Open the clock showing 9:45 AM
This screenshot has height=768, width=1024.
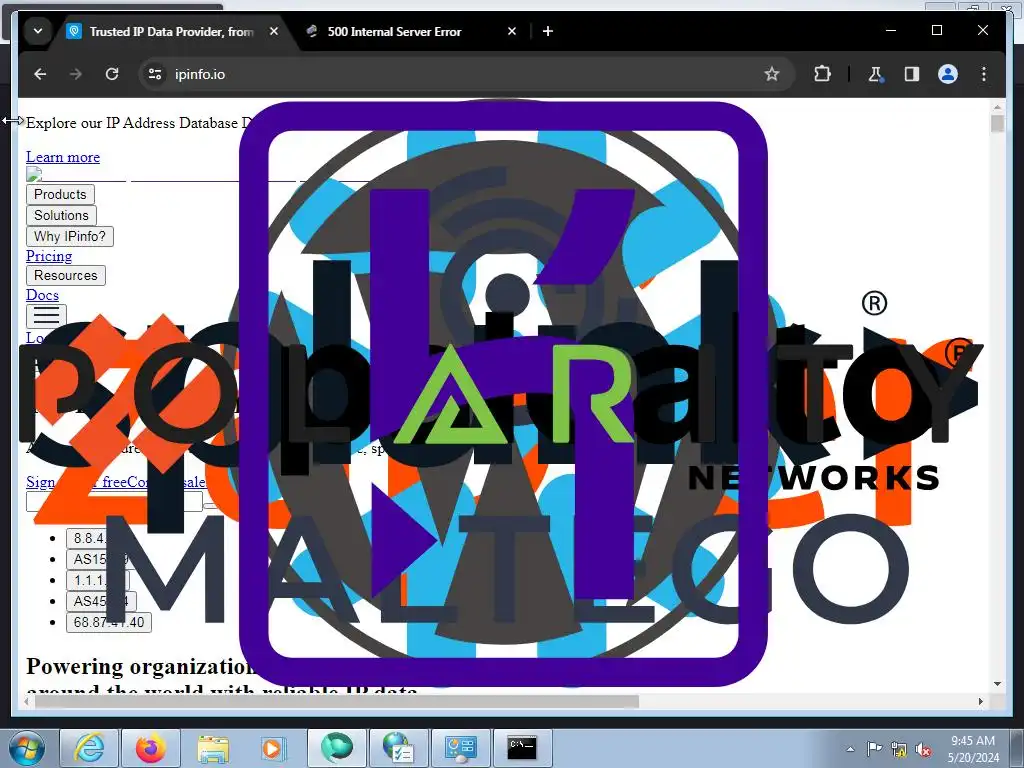[973, 749]
